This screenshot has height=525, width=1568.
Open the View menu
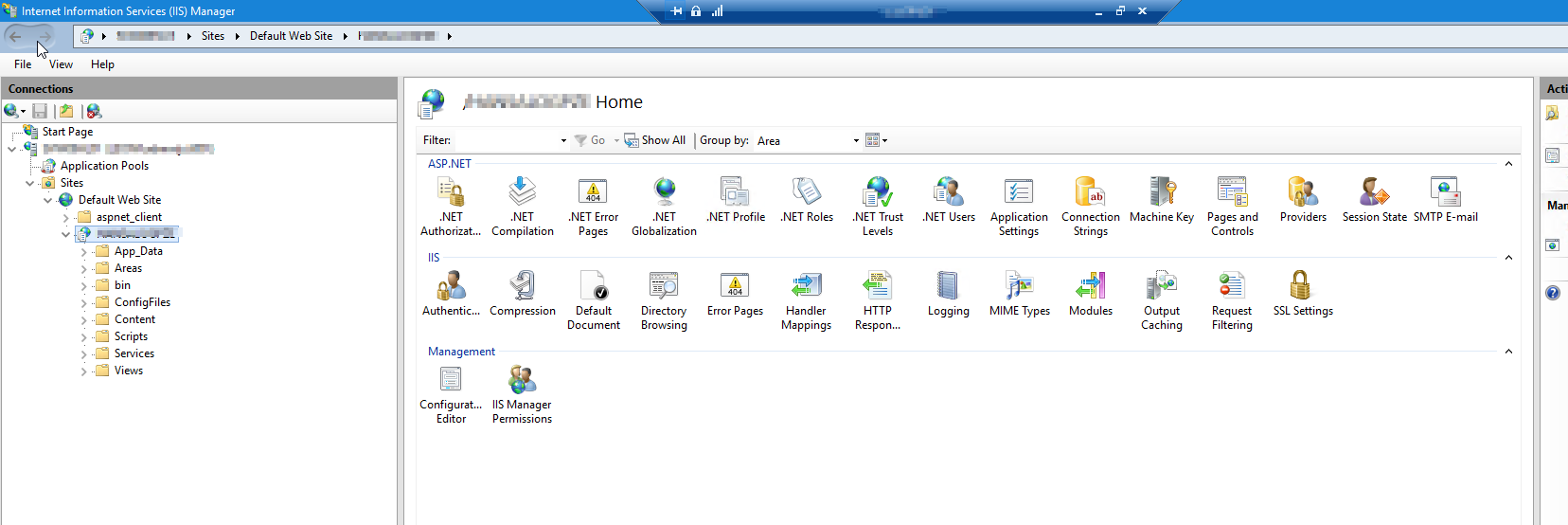pos(61,64)
